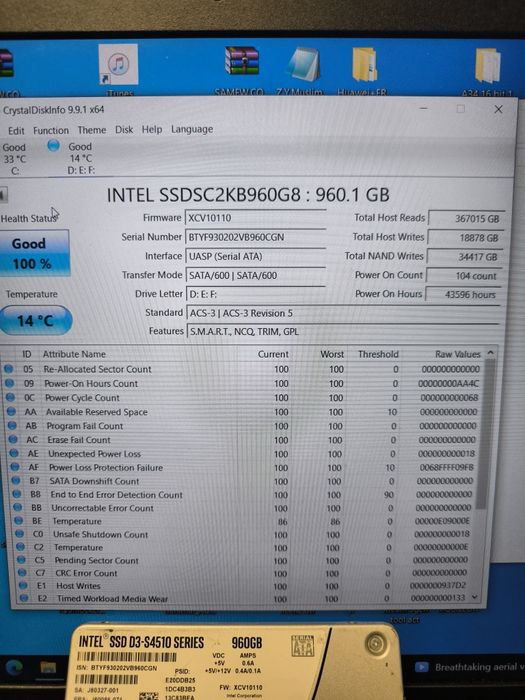
Task: Switch to the C: drive Good 33 °C
Action: click(x=14, y=158)
